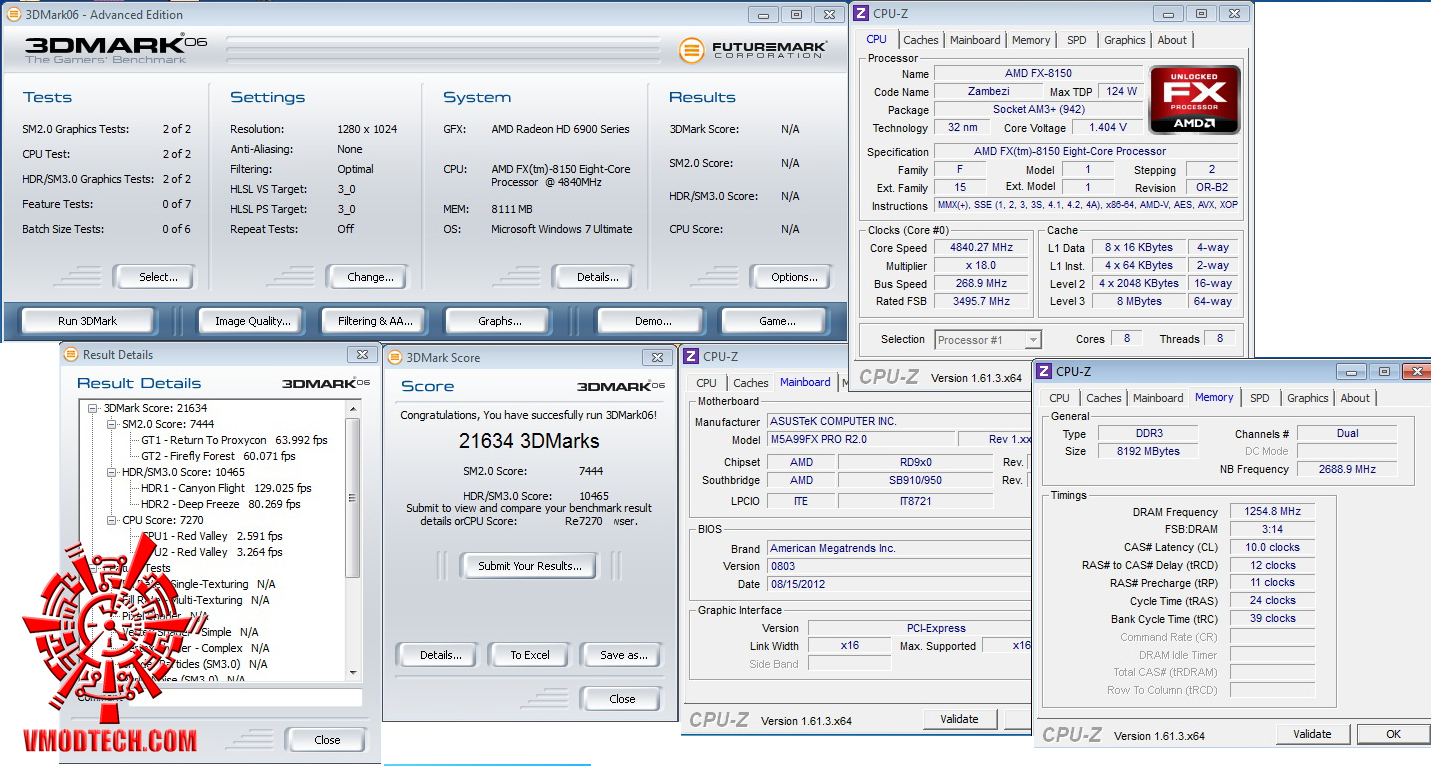Select the SPD tab in the Memory CPU-Z window
The height and width of the screenshot is (766, 1431).
click(x=1260, y=398)
